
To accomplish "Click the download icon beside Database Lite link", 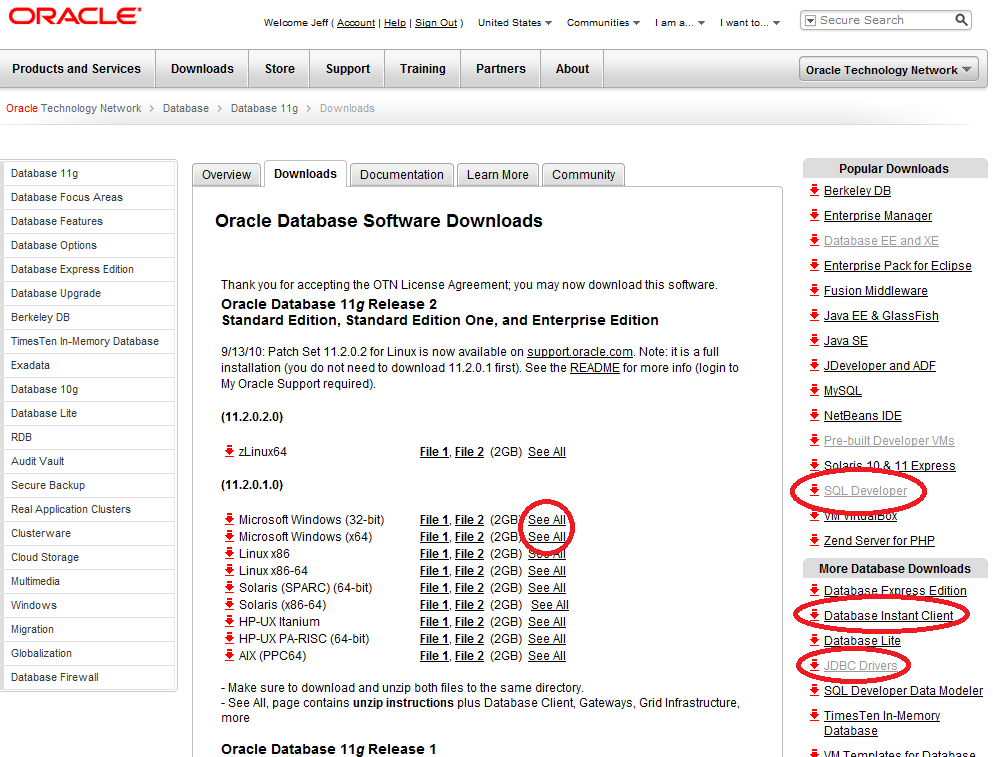I will (814, 639).
